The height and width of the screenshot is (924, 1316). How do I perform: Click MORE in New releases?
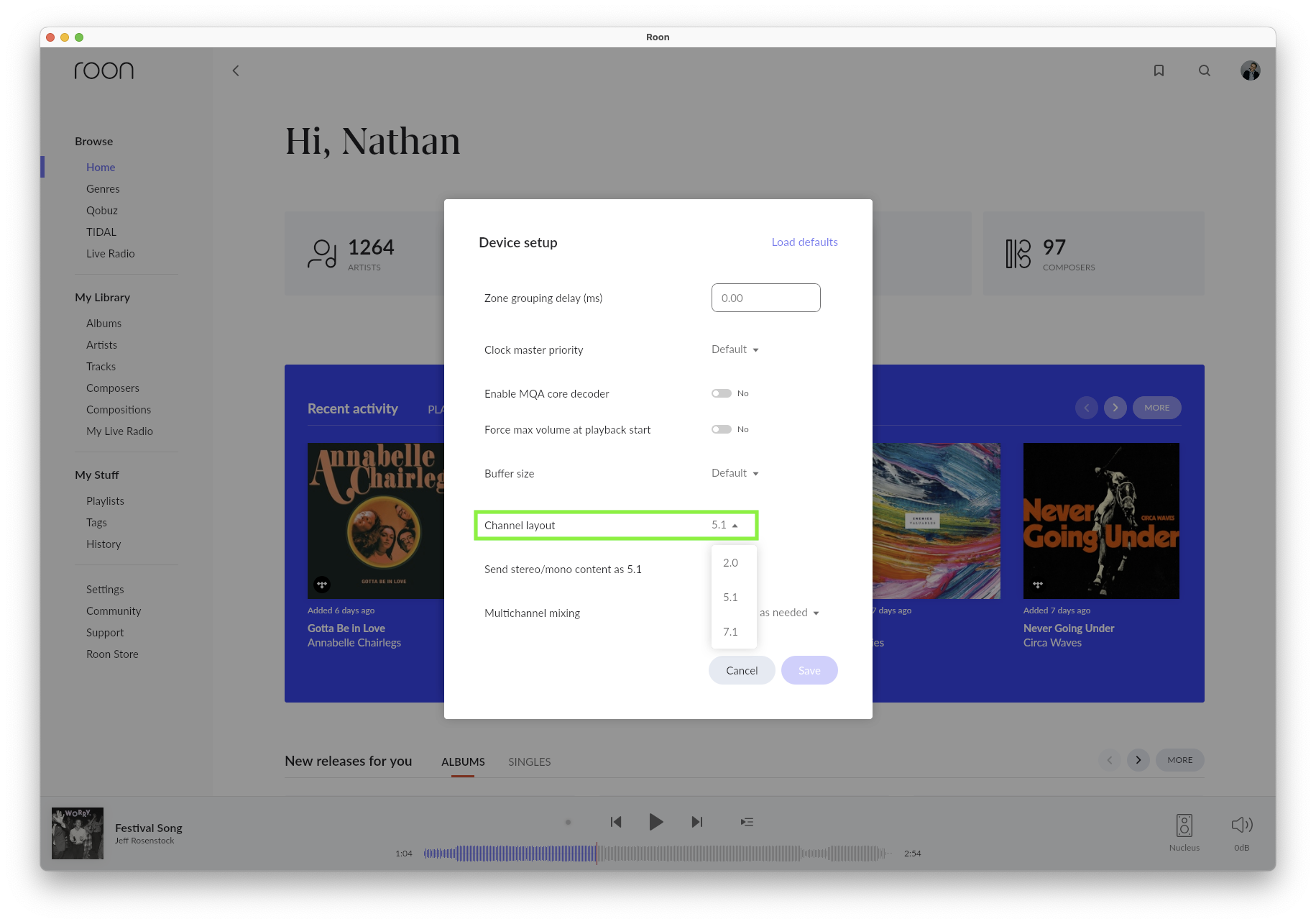[1180, 760]
